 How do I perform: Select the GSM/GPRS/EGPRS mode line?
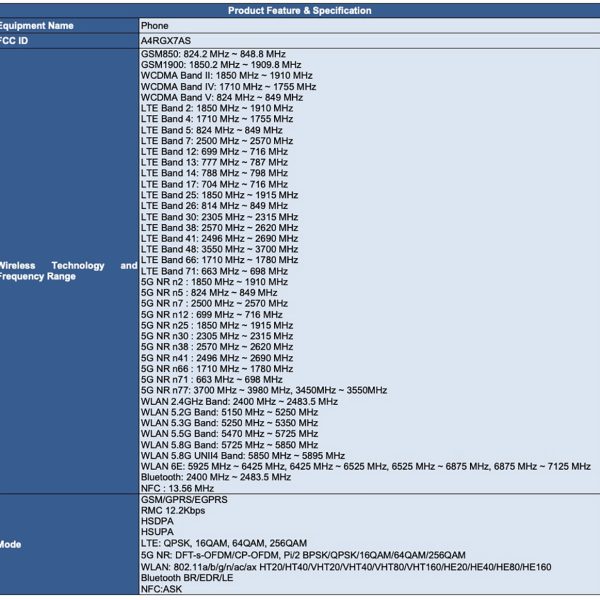pos(183,499)
